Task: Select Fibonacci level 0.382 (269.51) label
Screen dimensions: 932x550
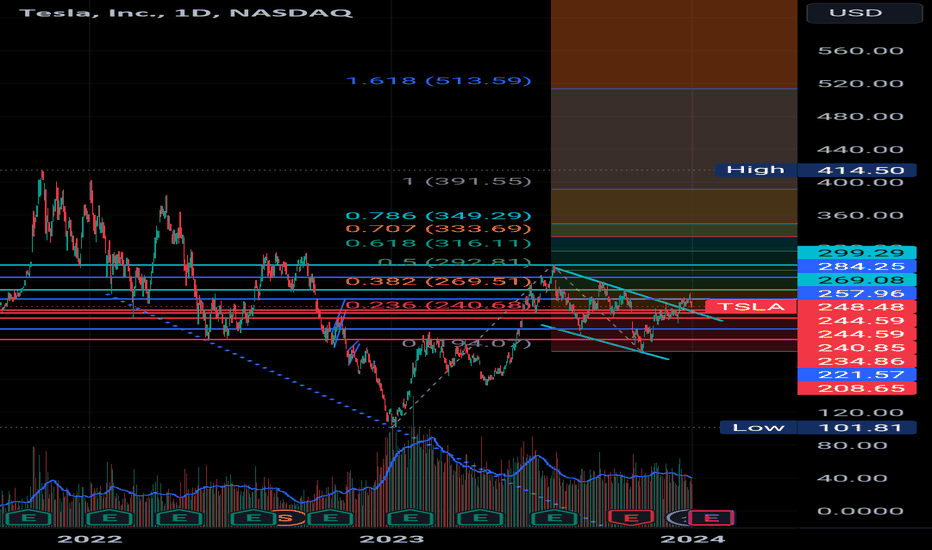Action: click(439, 281)
